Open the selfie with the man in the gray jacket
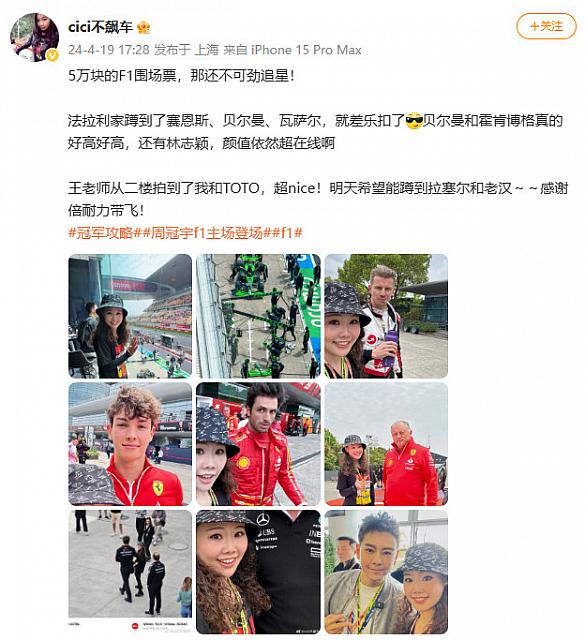585x640 pixels. (x=386, y=572)
